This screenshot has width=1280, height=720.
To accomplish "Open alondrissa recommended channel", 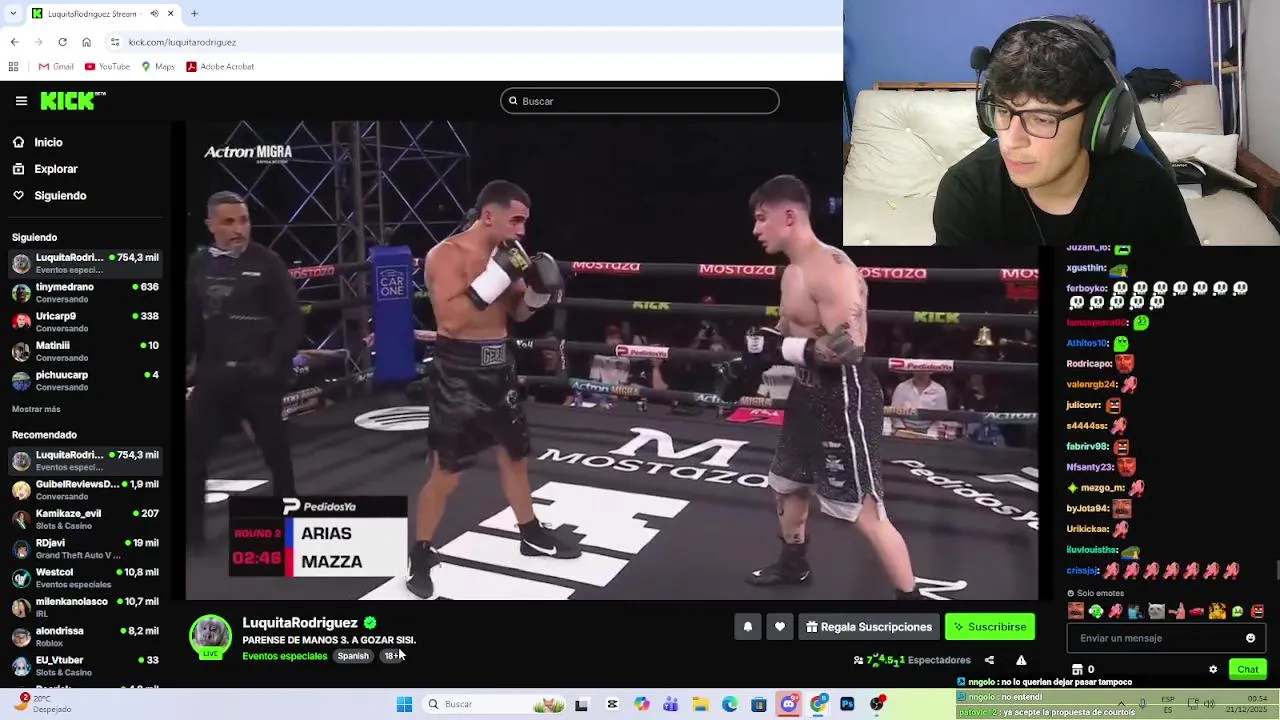I will [x=86, y=637].
